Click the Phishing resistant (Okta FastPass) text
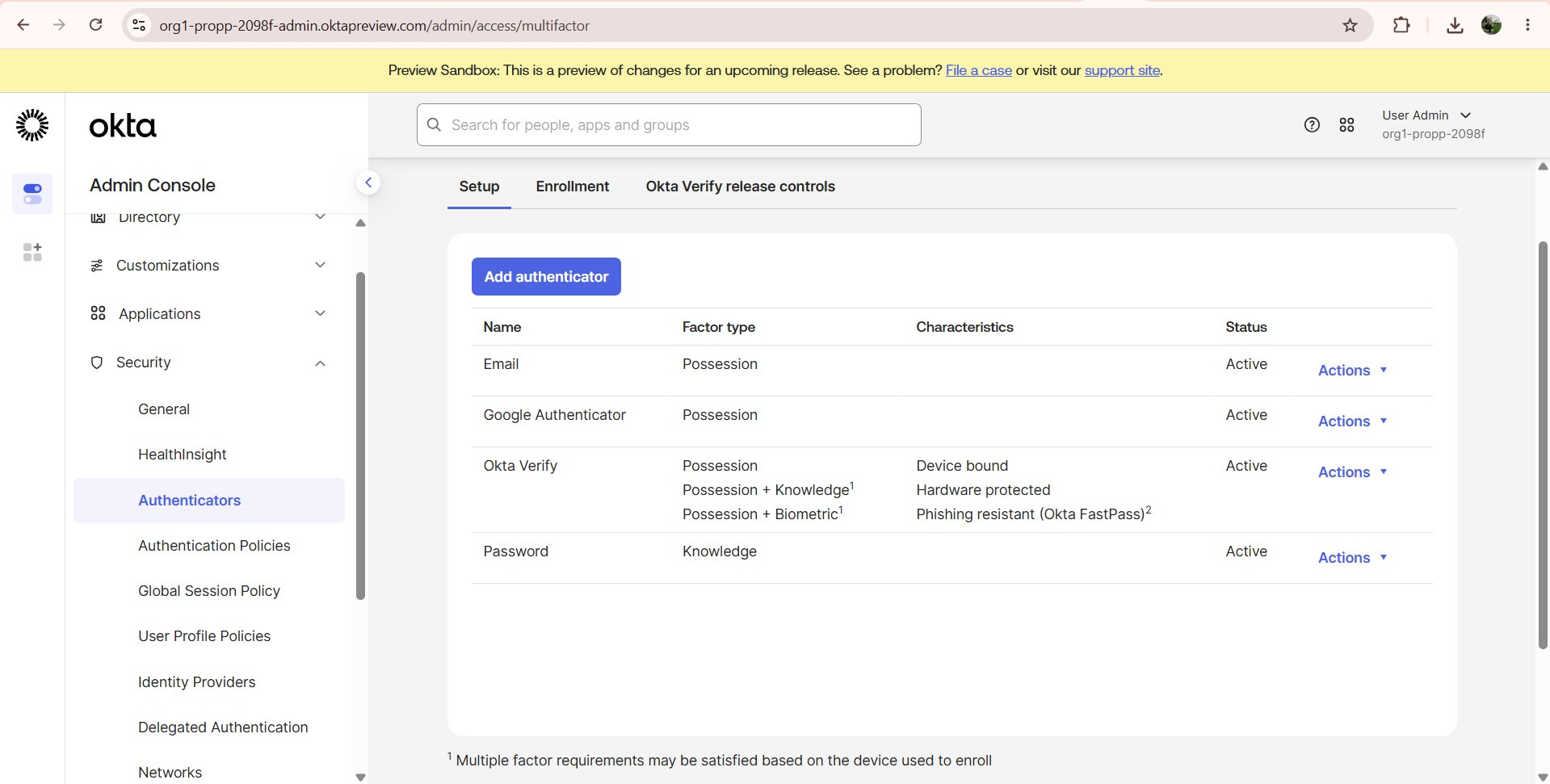 [1033, 514]
